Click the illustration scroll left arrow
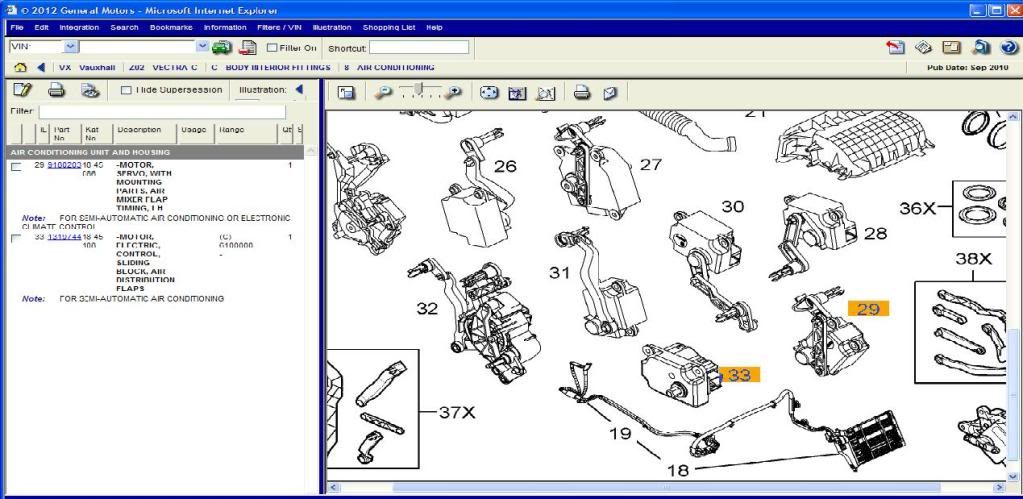 tap(333, 487)
